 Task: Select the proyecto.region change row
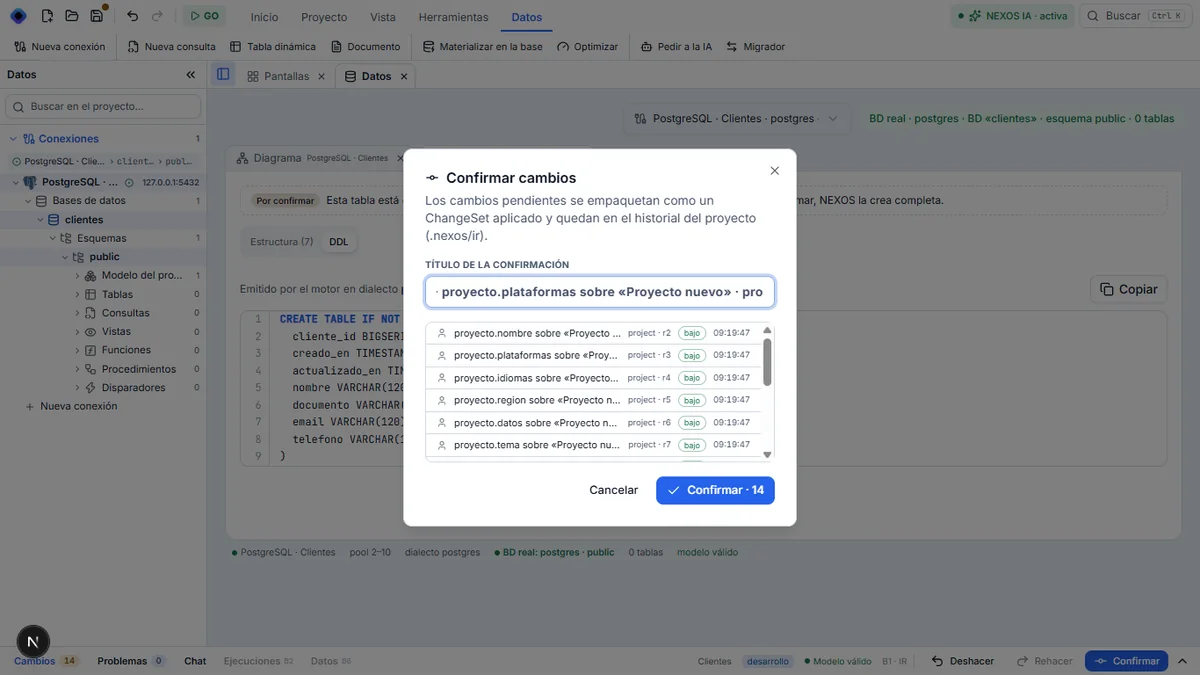(594, 400)
